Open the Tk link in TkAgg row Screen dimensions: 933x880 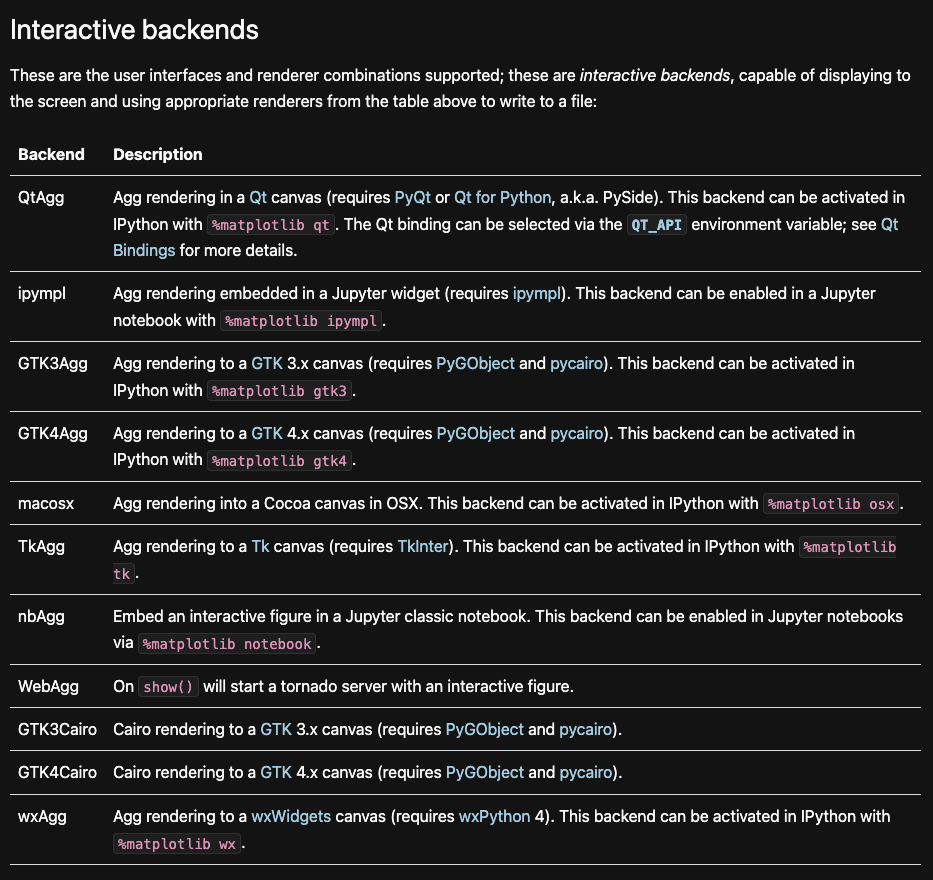coord(260,546)
